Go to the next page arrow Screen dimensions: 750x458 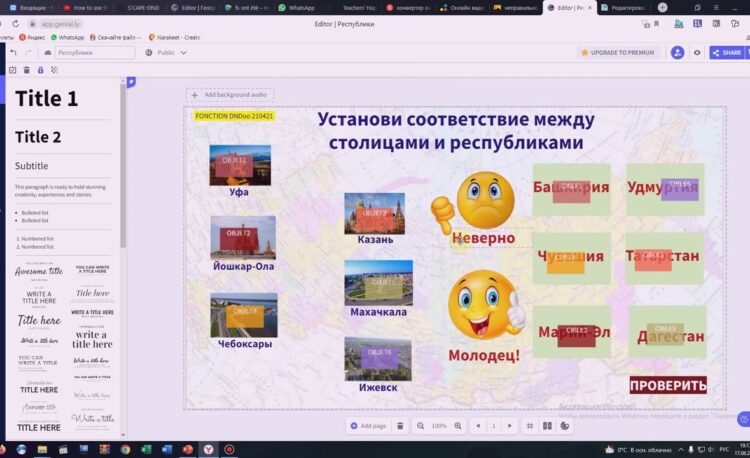pos(510,425)
